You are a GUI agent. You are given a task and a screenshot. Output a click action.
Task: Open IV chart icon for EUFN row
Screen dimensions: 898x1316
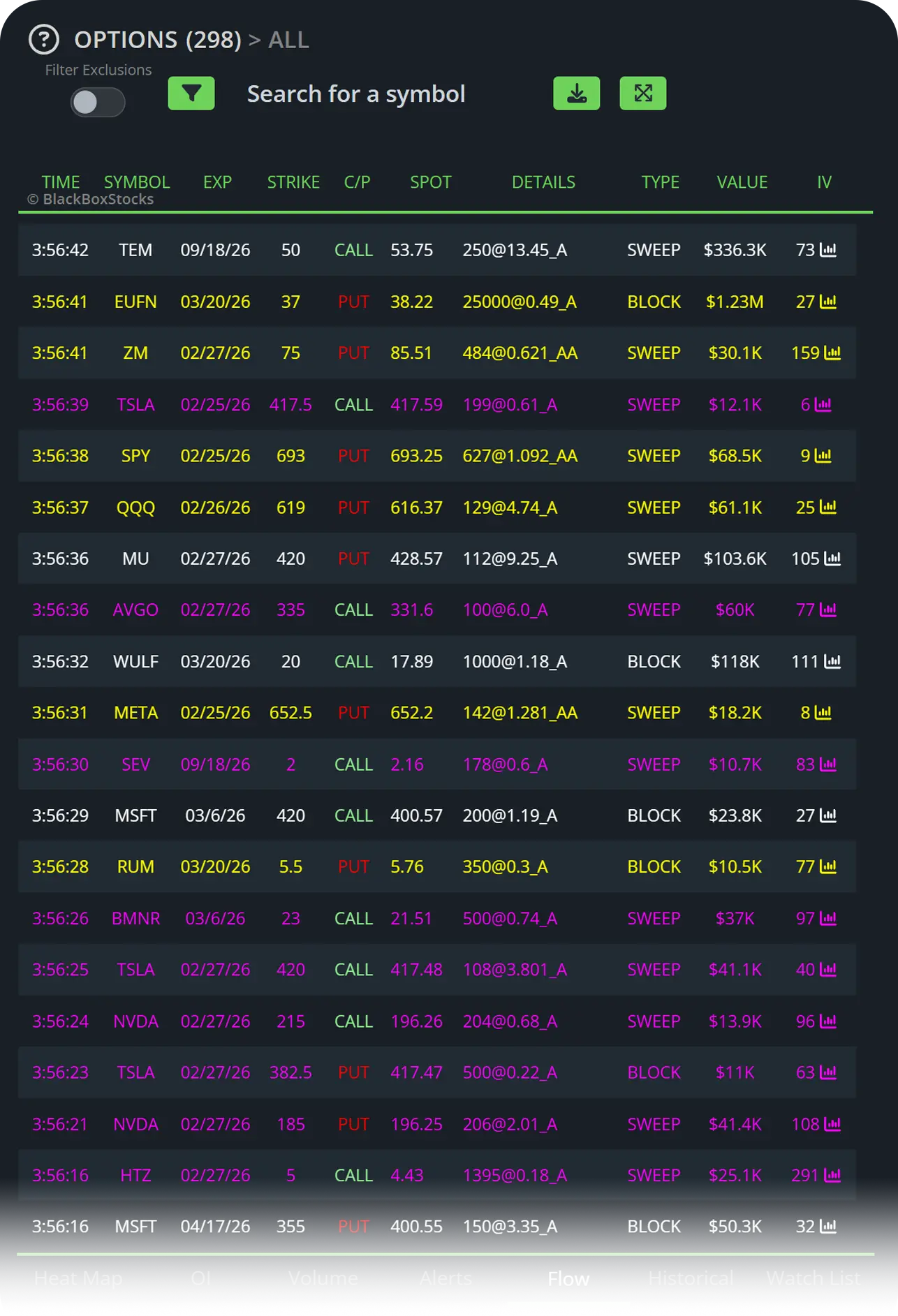[x=828, y=302]
